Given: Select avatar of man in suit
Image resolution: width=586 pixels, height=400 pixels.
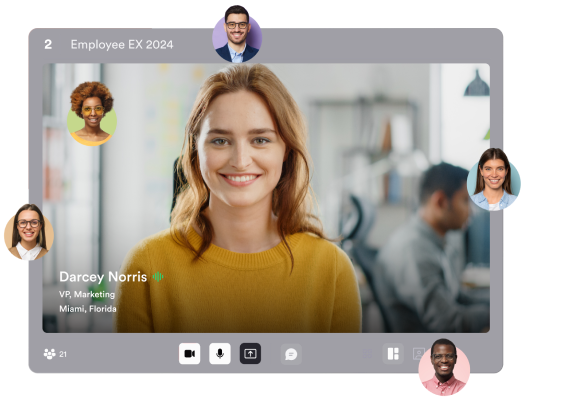Looking at the screenshot, I should [237, 34].
